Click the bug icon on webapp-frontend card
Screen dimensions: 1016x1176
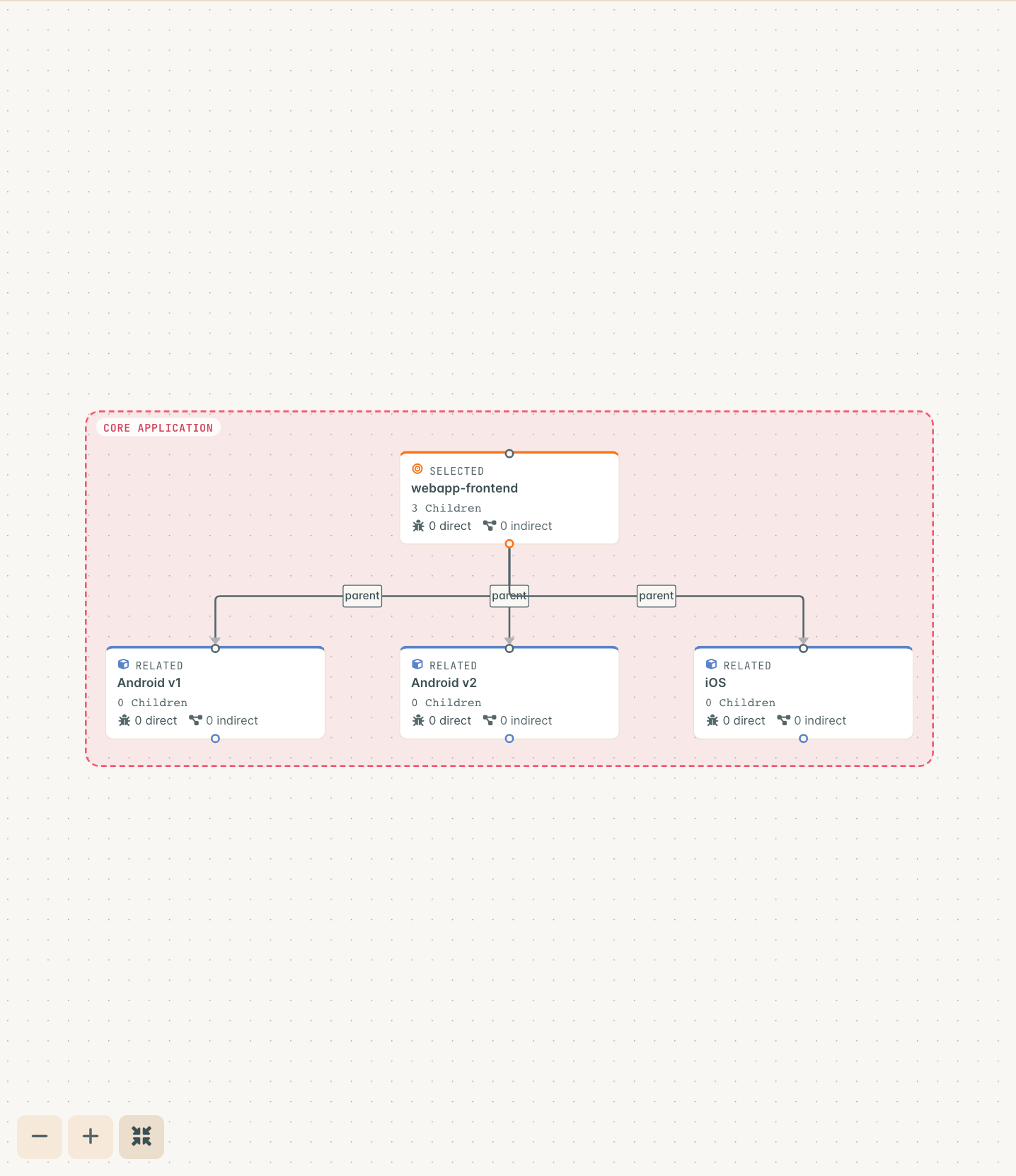click(418, 526)
